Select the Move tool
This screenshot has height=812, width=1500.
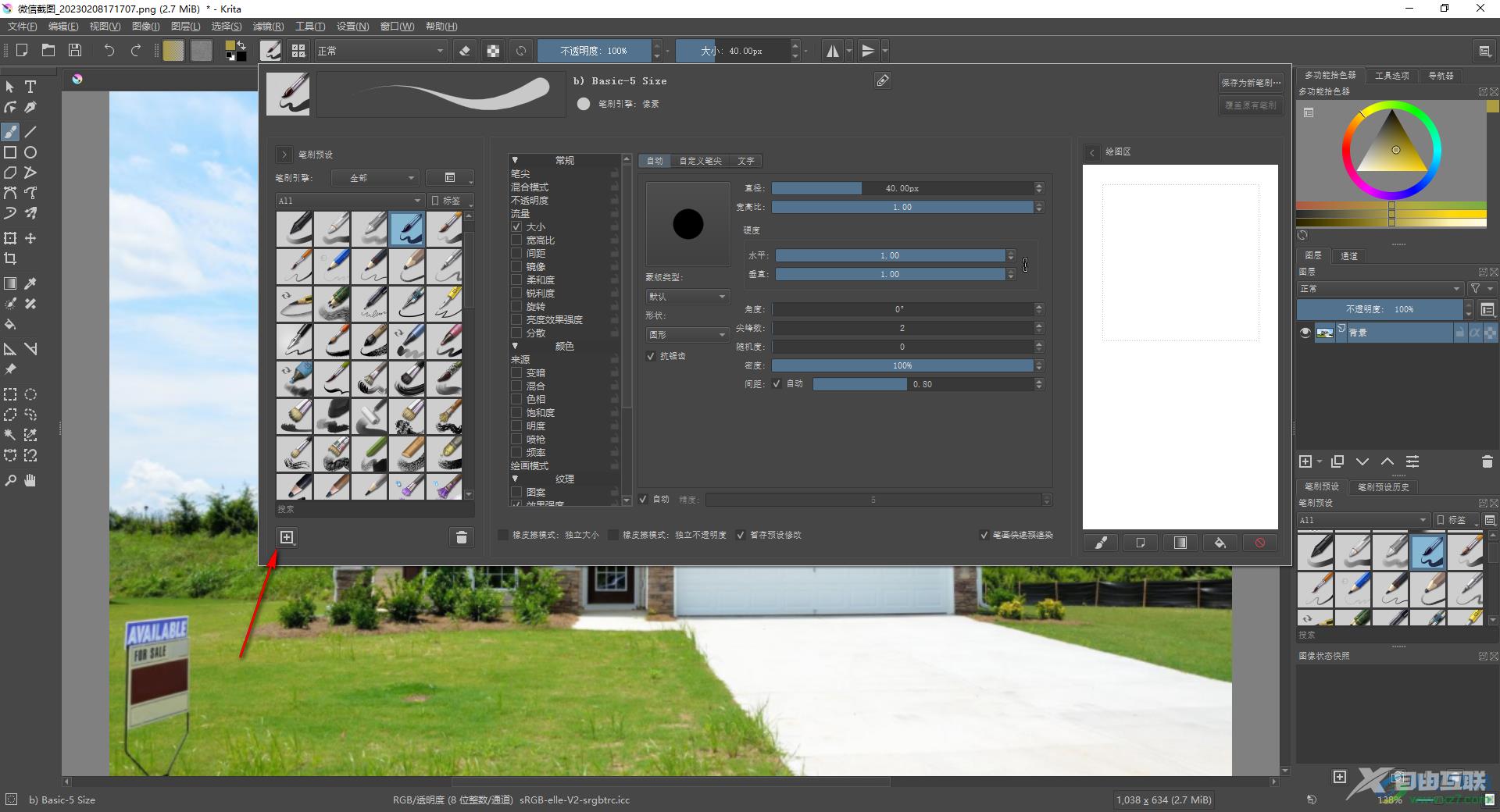30,238
